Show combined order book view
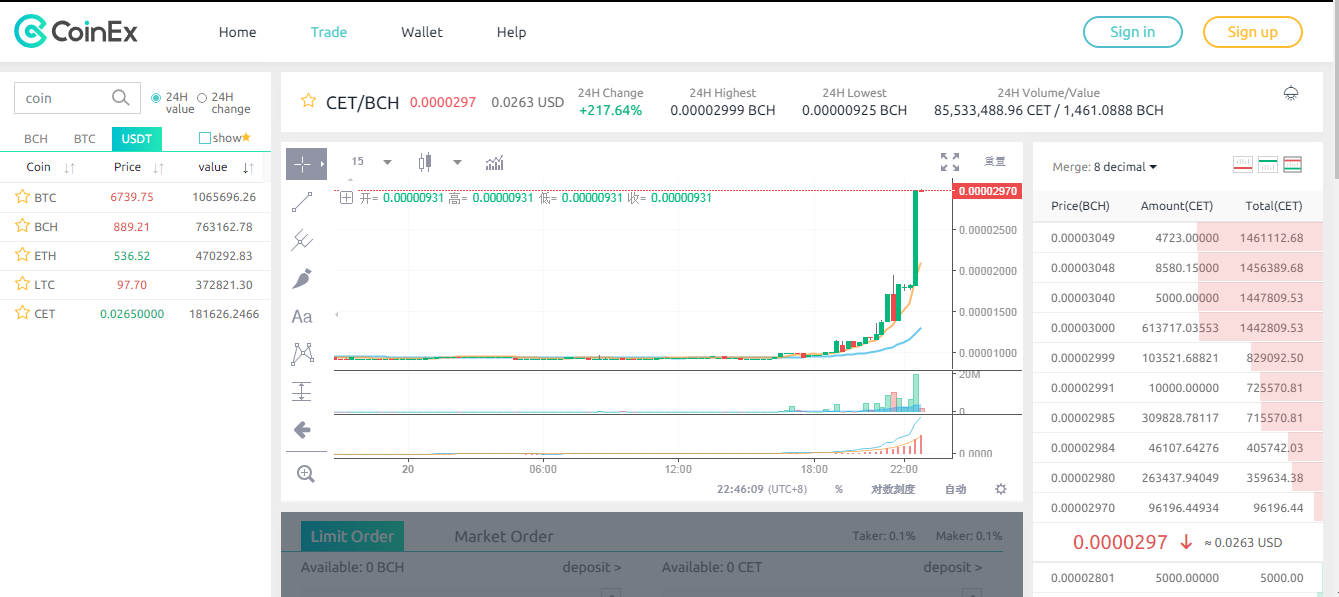The width and height of the screenshot is (1339, 597). click(1292, 165)
